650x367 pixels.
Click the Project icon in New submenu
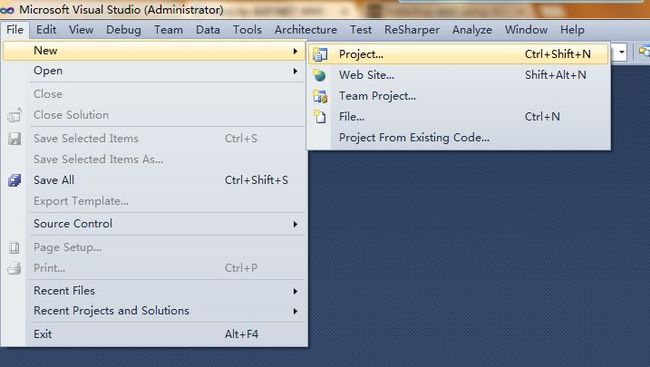tap(320, 54)
